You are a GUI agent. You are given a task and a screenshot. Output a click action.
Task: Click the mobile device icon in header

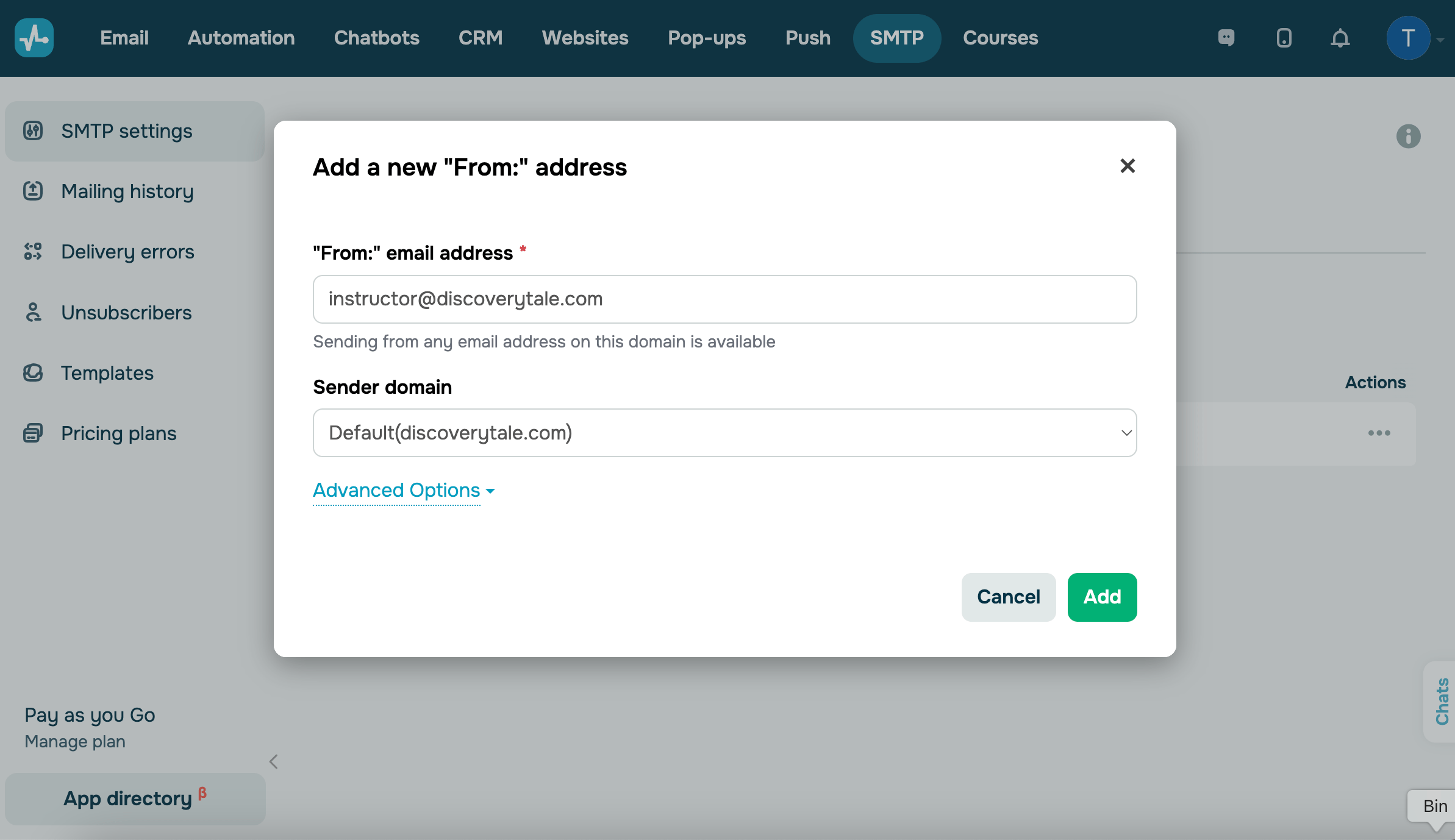click(1284, 38)
